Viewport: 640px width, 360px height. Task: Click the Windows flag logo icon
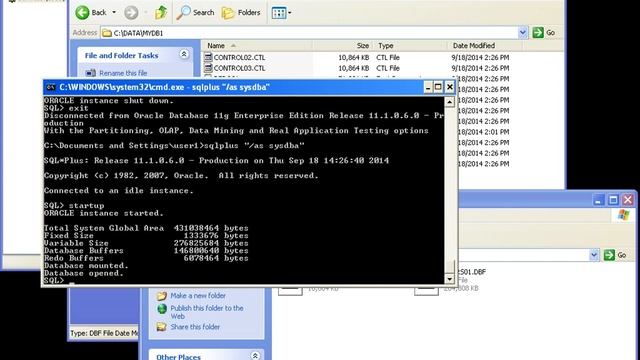(x=623, y=215)
